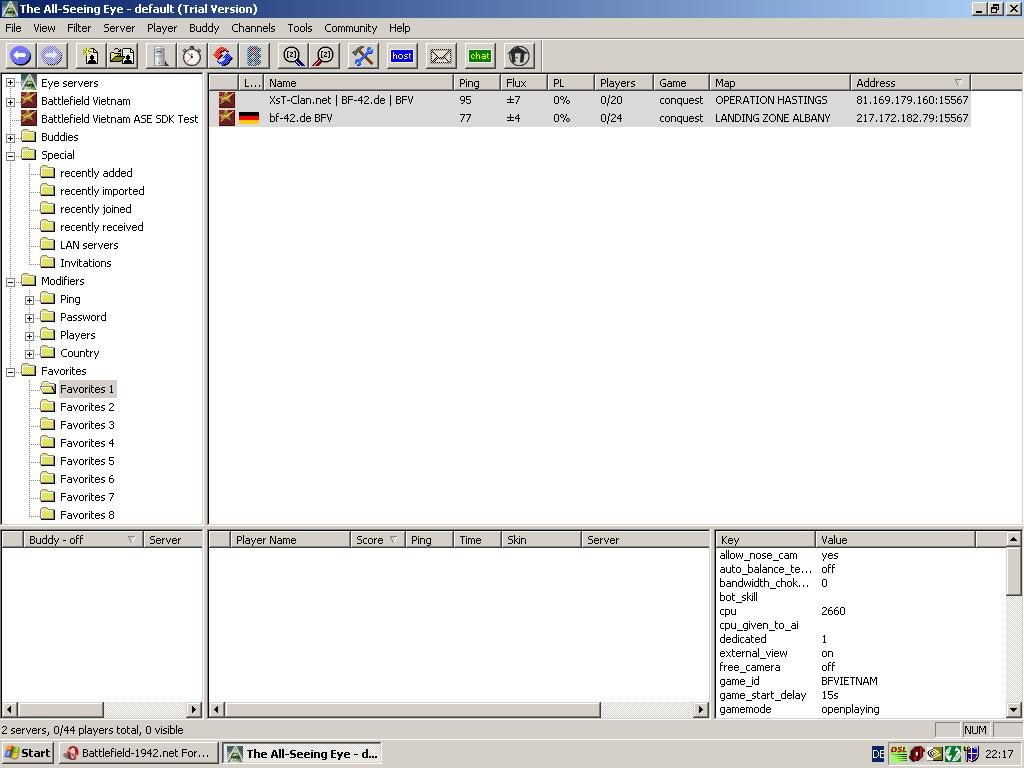Click the Key column header in rules panel
The width and height of the screenshot is (1024, 768).
pyautogui.click(x=765, y=540)
